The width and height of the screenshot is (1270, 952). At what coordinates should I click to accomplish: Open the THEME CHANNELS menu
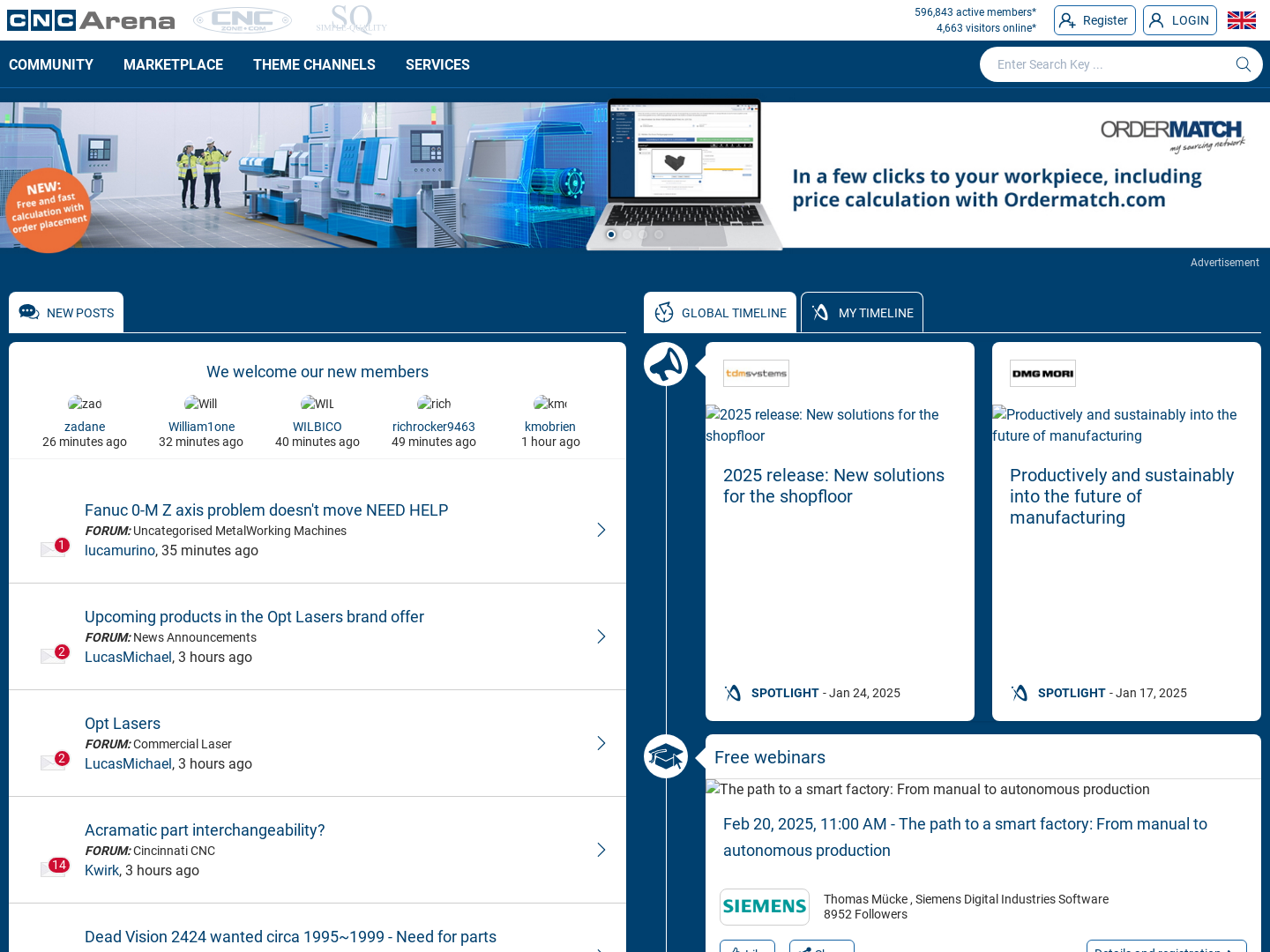coord(314,64)
